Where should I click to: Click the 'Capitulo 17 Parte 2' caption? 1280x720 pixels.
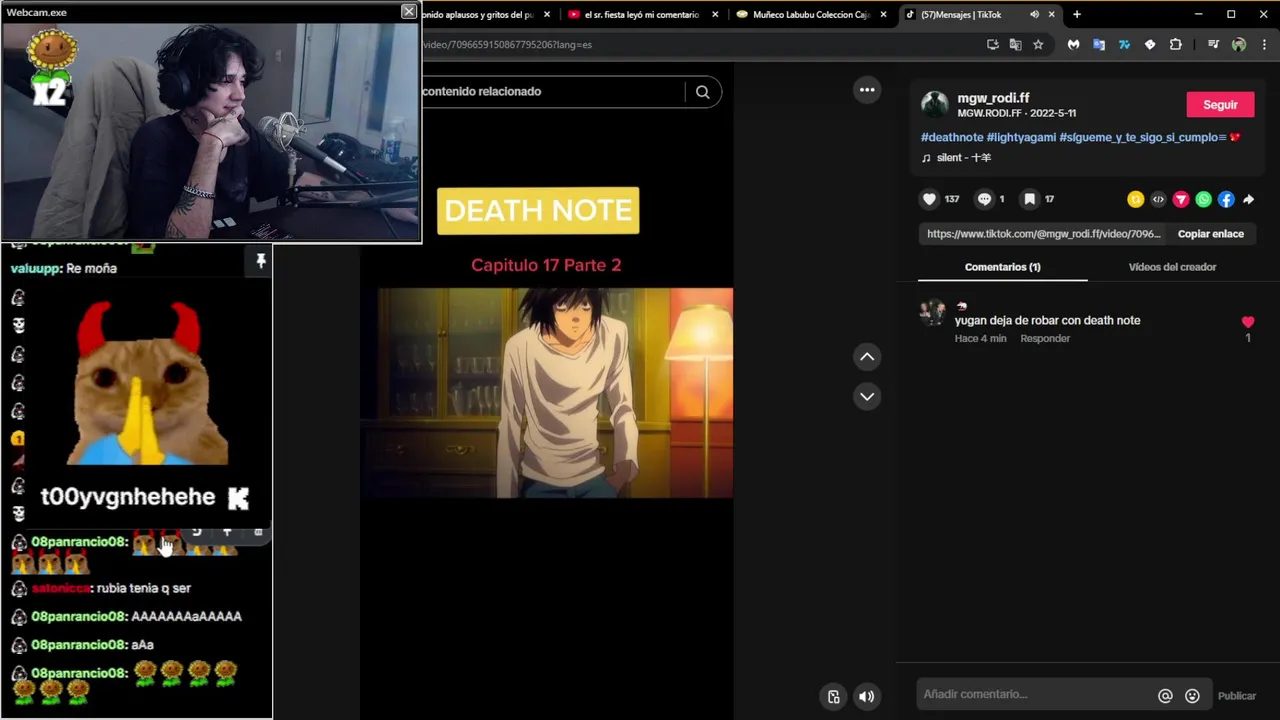click(x=546, y=265)
